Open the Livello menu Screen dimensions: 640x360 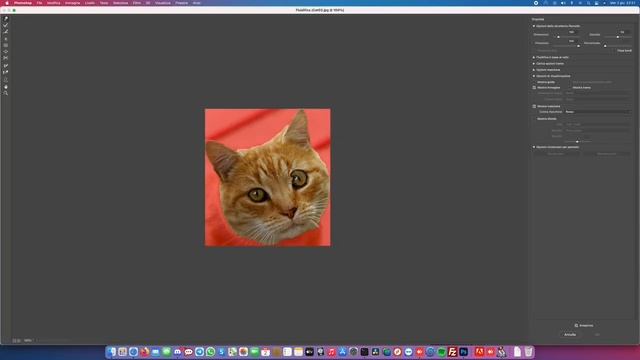[90, 3]
